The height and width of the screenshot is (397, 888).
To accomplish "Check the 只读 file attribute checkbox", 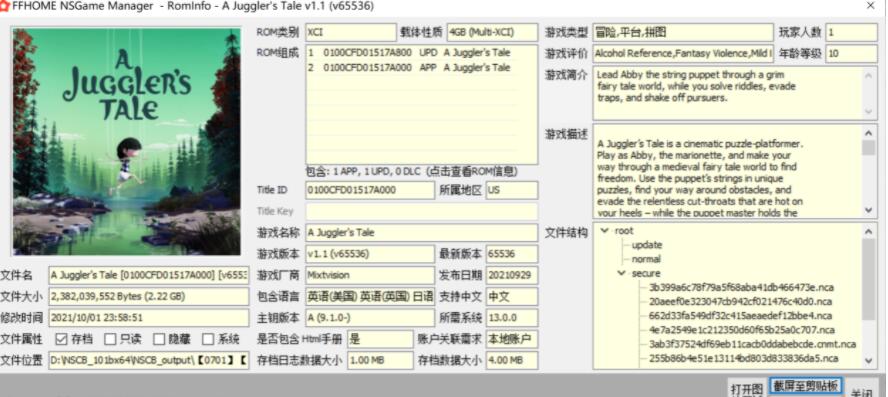I will click(110, 339).
